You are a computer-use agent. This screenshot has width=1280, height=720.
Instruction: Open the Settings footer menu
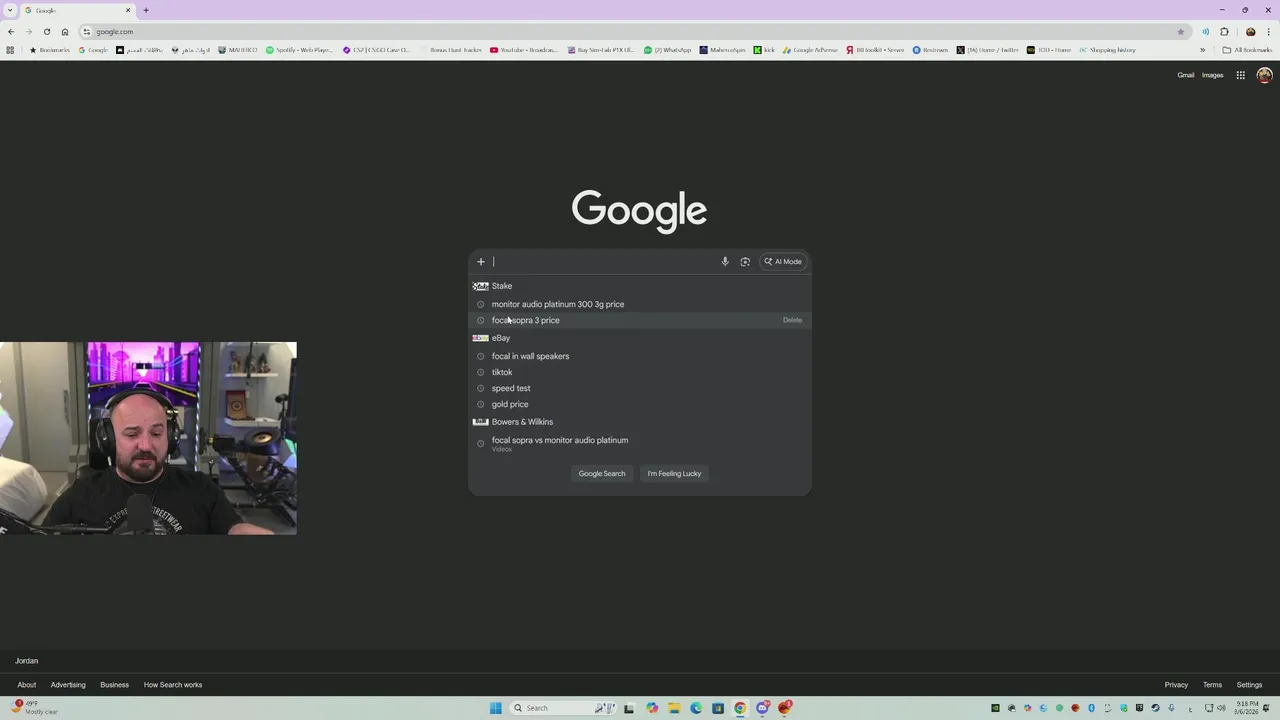(1249, 685)
